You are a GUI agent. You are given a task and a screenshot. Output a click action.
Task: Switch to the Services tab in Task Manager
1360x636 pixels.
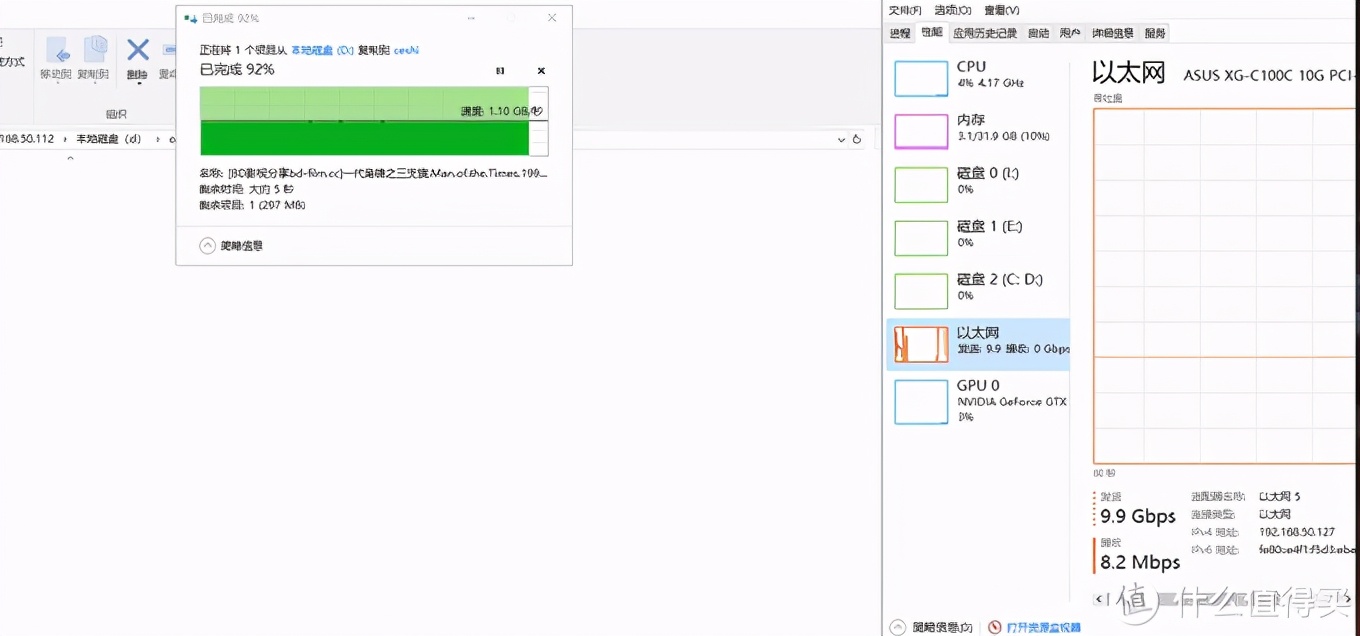(1155, 33)
